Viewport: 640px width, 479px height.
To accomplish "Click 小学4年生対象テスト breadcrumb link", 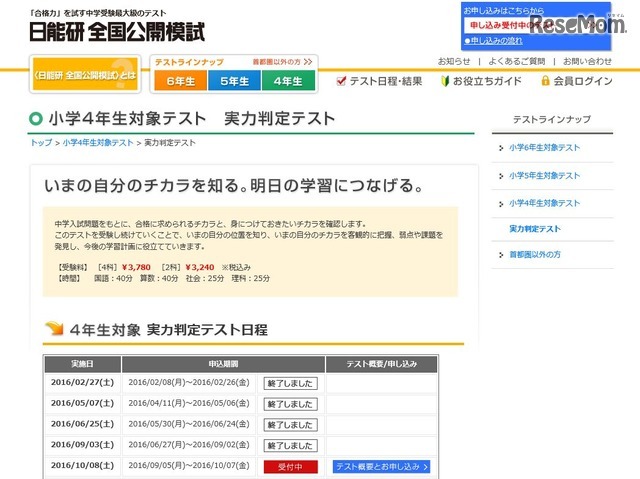I will (x=97, y=143).
